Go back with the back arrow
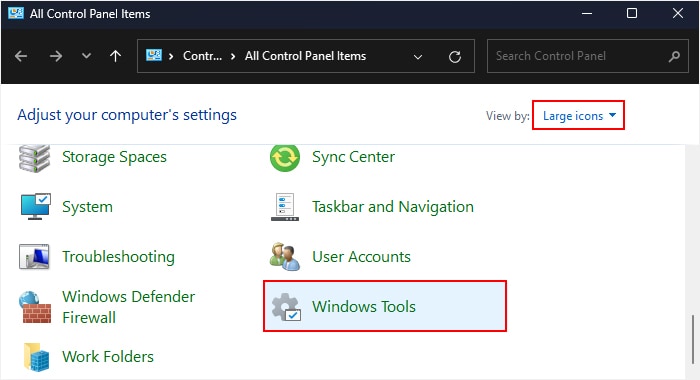 pos(21,56)
